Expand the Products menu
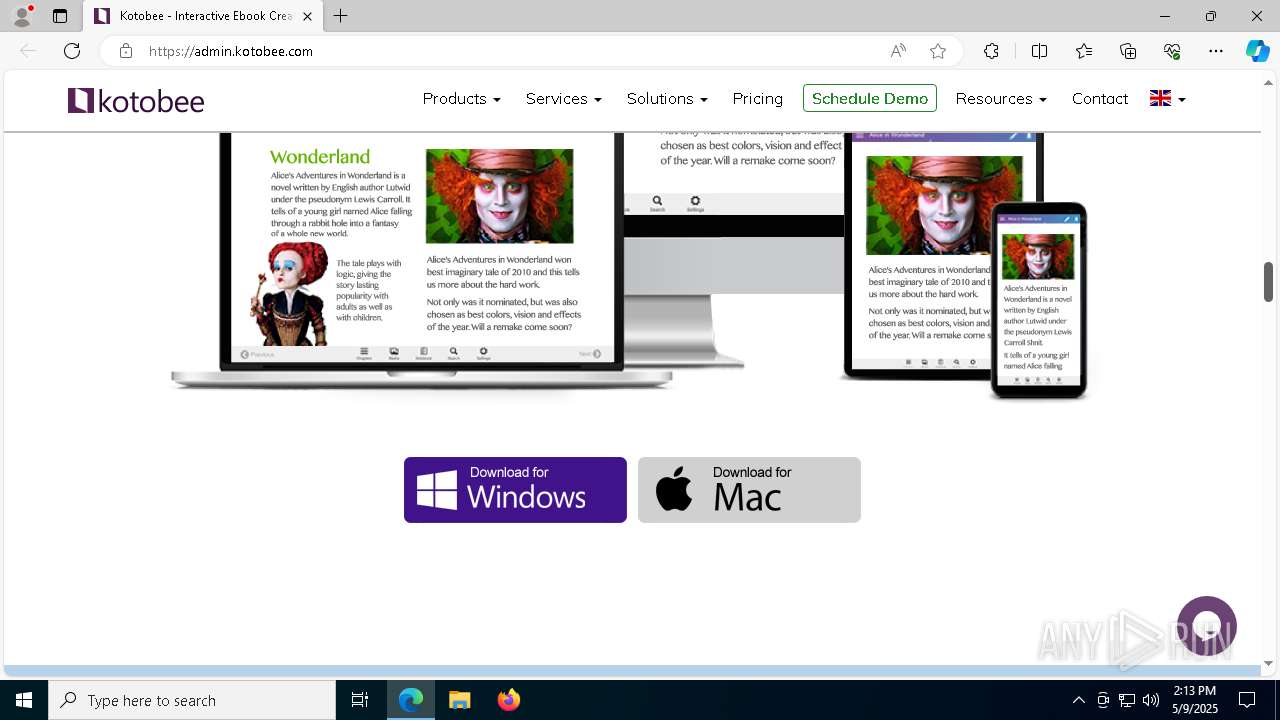The height and width of the screenshot is (720, 1280). 461,98
